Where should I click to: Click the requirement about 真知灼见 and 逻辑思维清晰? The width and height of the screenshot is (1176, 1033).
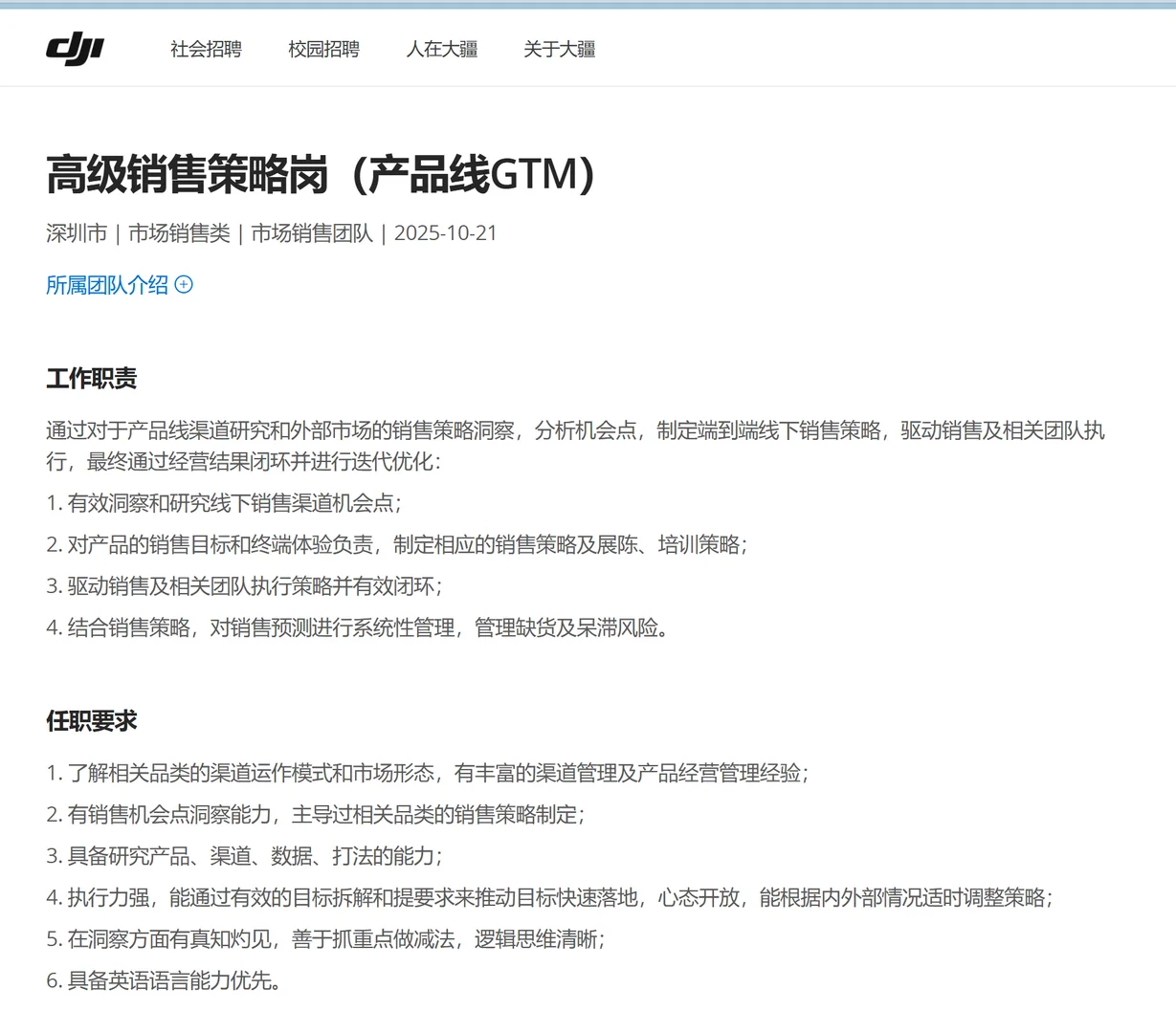325,939
